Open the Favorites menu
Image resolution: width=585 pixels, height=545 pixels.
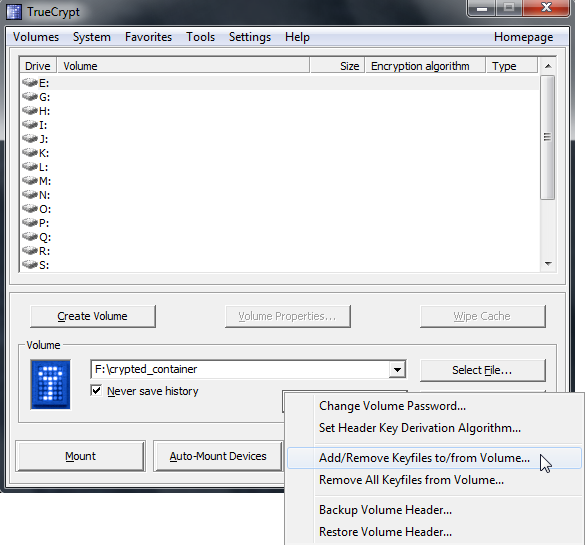[148, 37]
